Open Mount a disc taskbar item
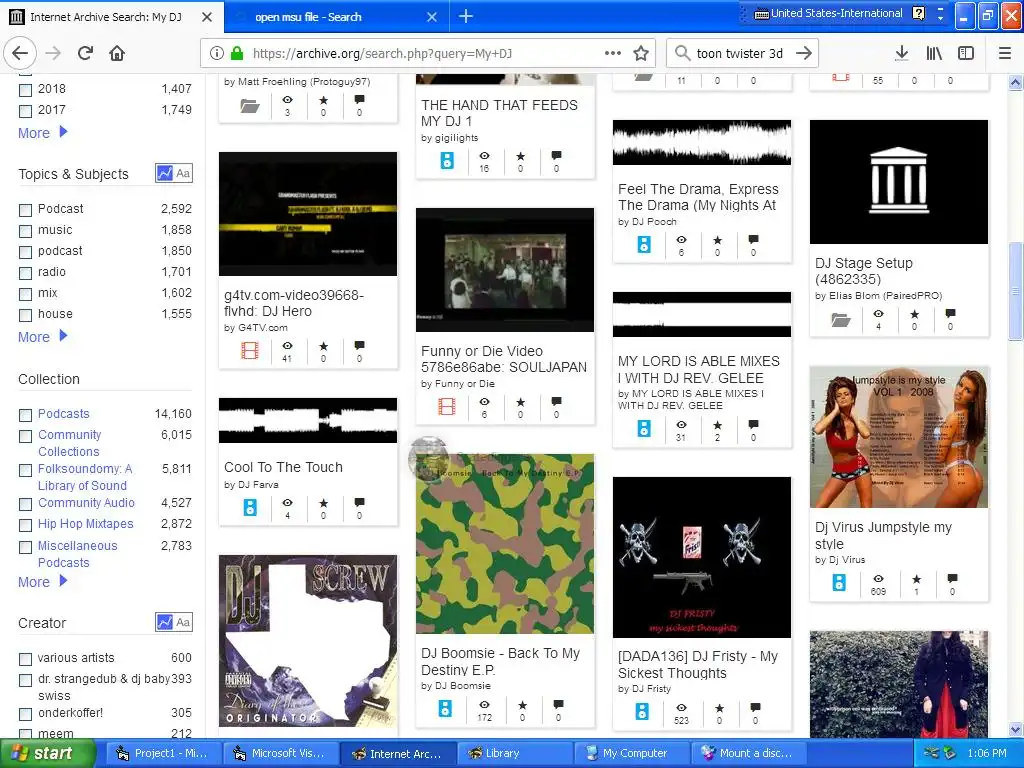 point(750,753)
